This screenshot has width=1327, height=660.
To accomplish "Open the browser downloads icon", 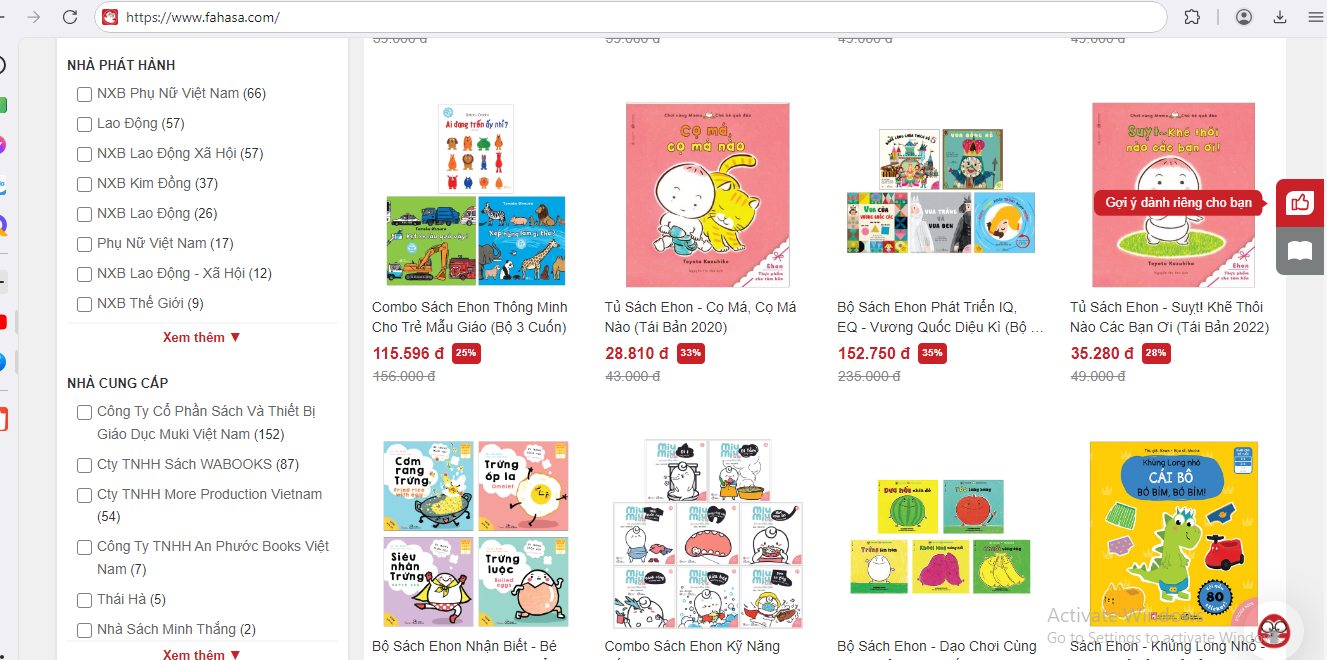I will point(1280,17).
